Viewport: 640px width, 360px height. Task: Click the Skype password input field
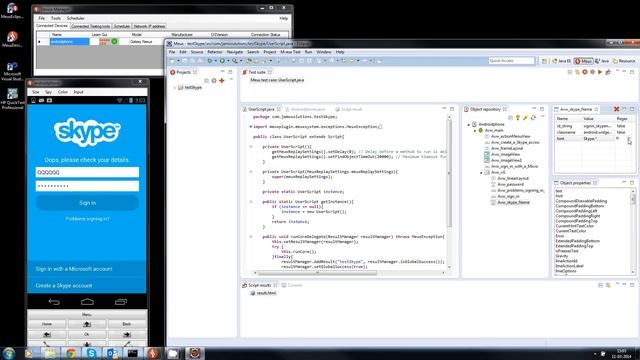click(x=87, y=186)
